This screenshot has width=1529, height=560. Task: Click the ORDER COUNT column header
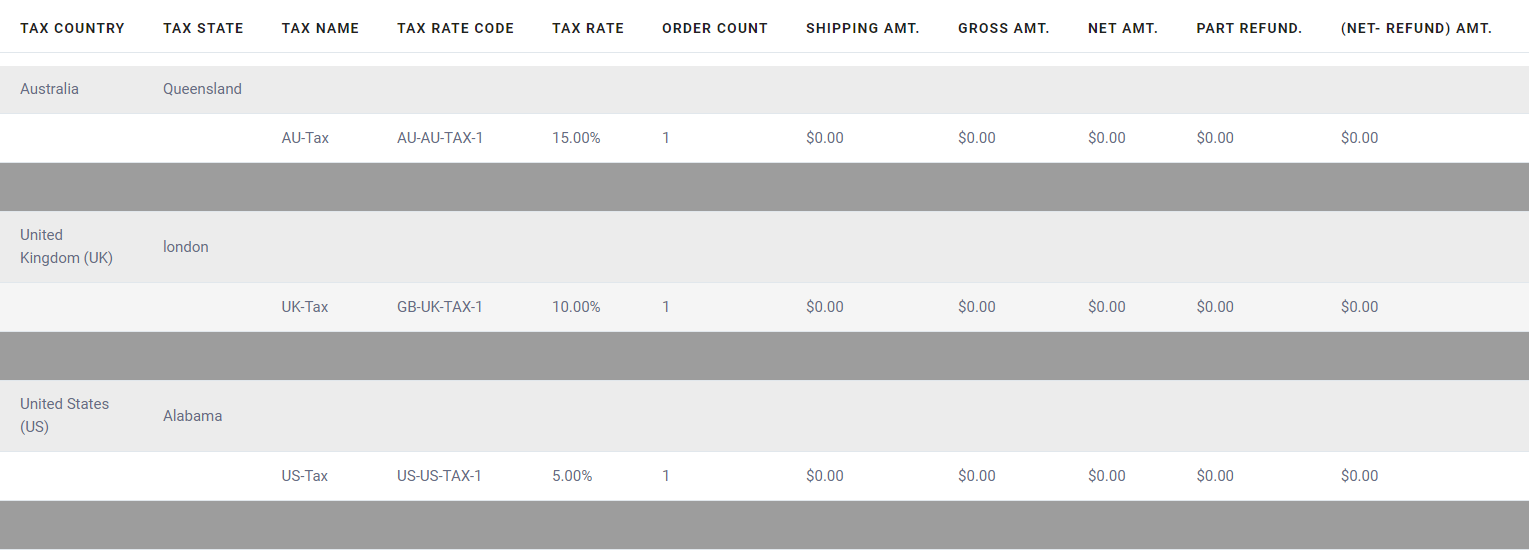715,28
